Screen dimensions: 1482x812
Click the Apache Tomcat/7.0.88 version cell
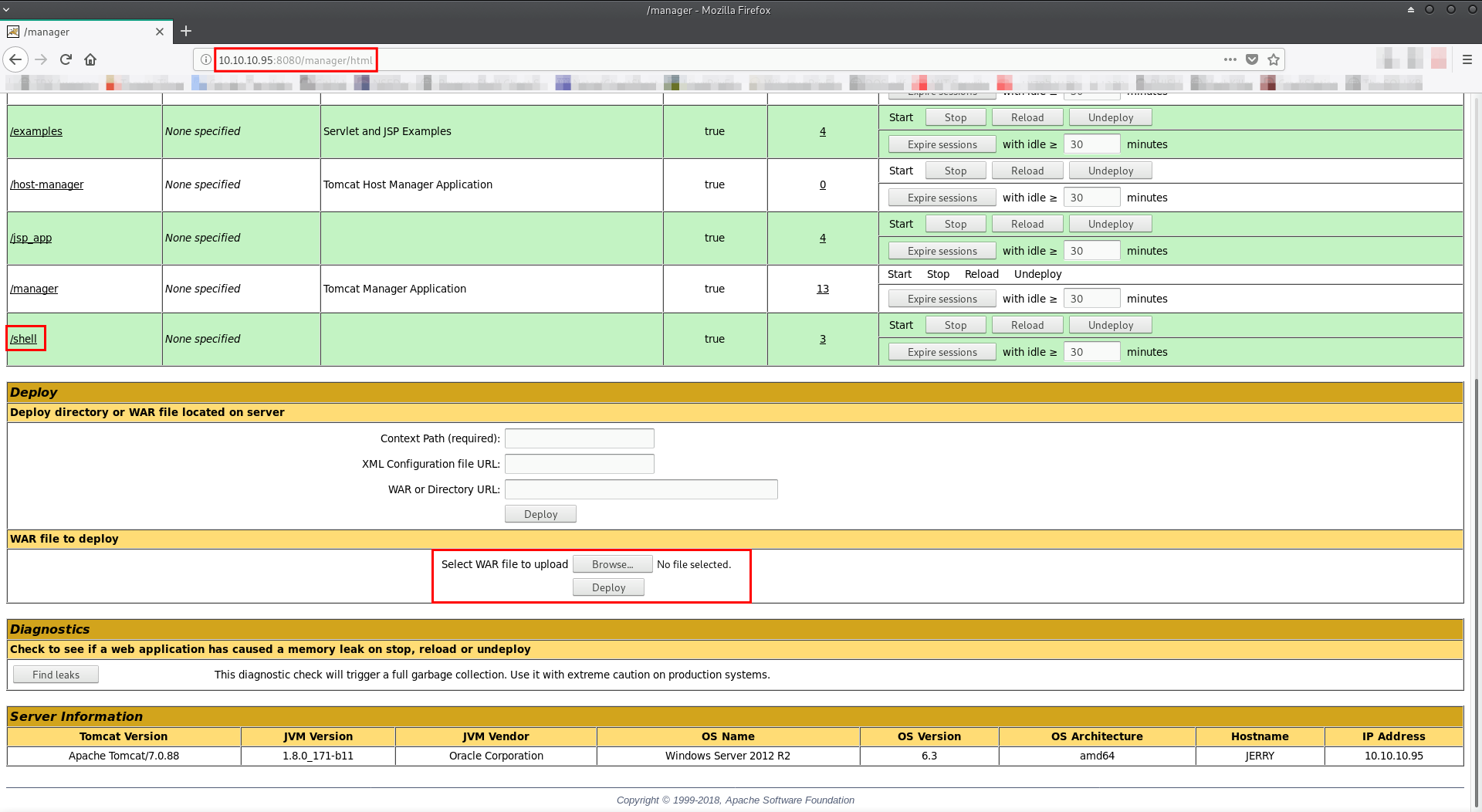pyautogui.click(x=123, y=756)
